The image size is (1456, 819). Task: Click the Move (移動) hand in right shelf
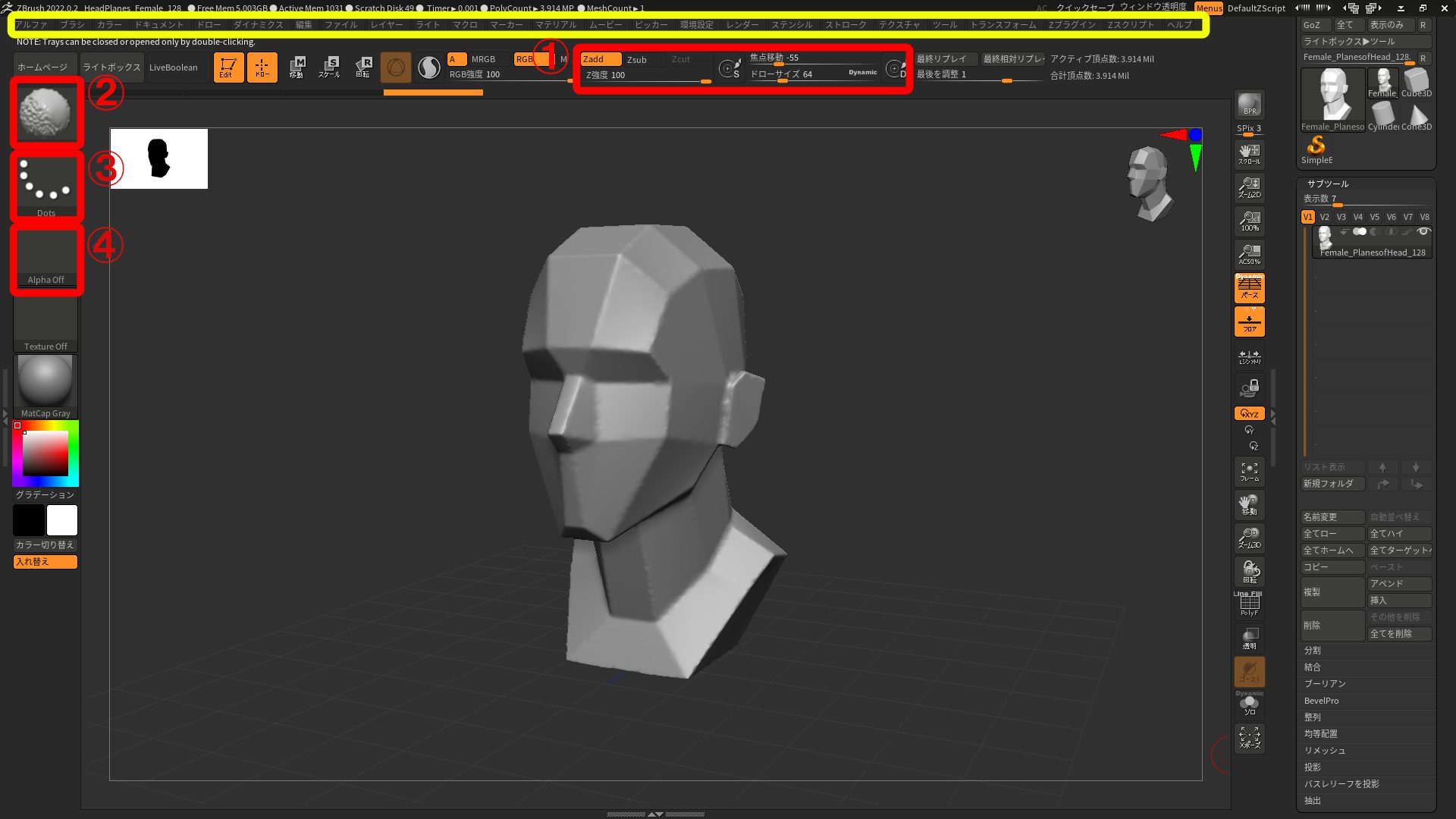click(x=1249, y=505)
